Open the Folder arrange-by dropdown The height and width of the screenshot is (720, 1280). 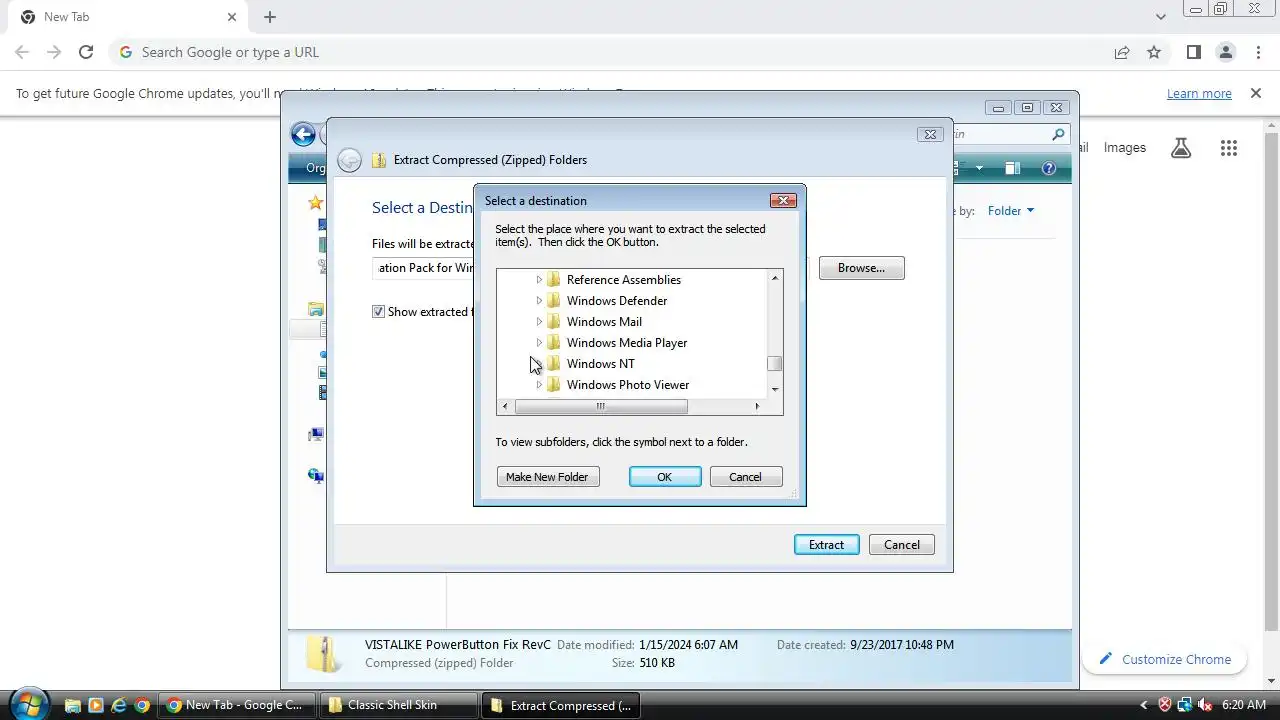[1011, 211]
